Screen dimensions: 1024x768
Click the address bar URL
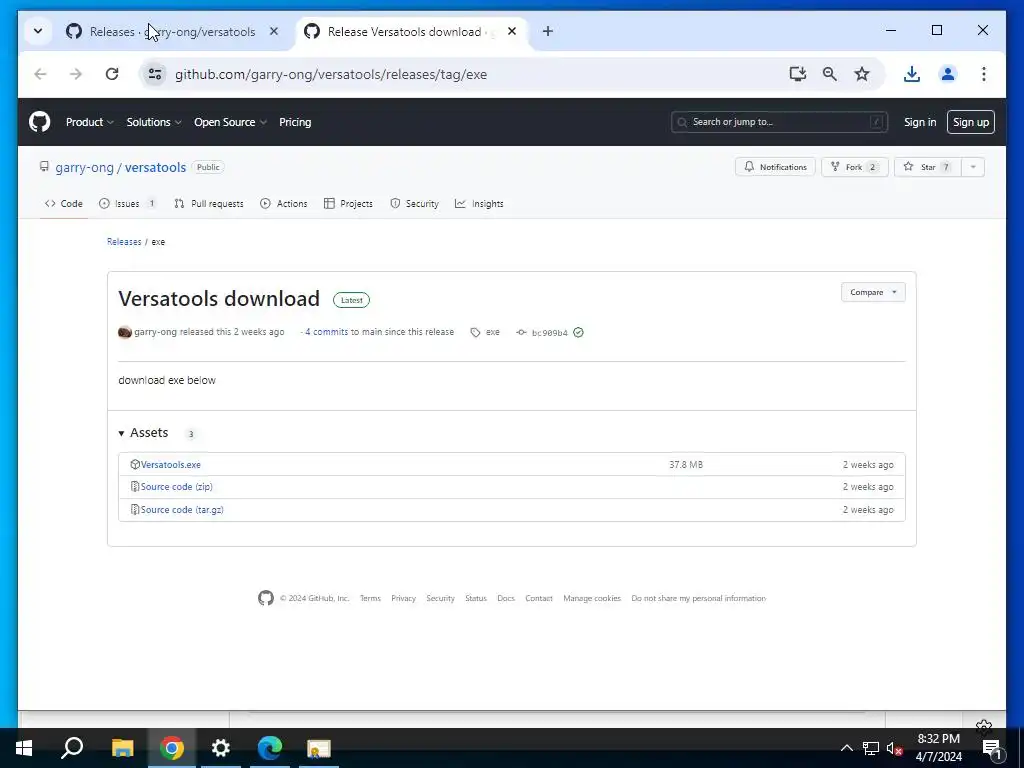pos(331,74)
